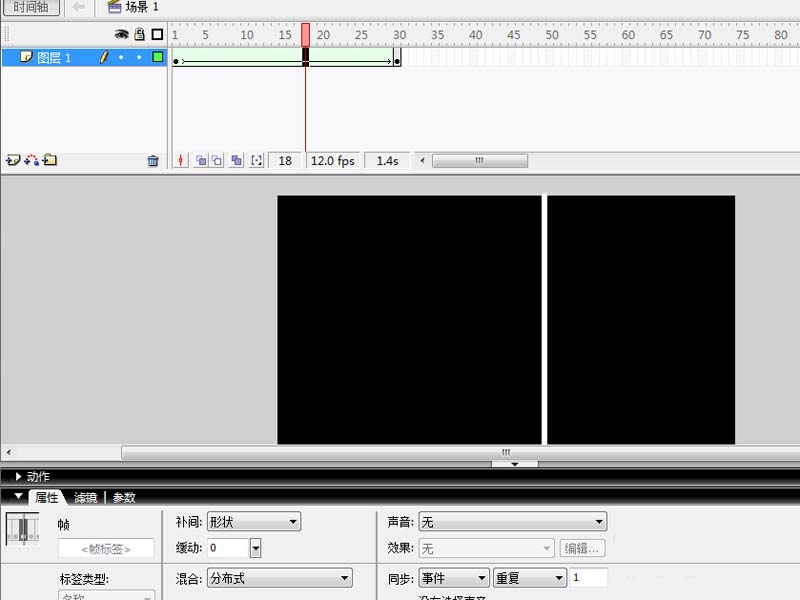Click the 帧标签 frame label field
Viewport: 800px width, 600px height.
coord(105,549)
